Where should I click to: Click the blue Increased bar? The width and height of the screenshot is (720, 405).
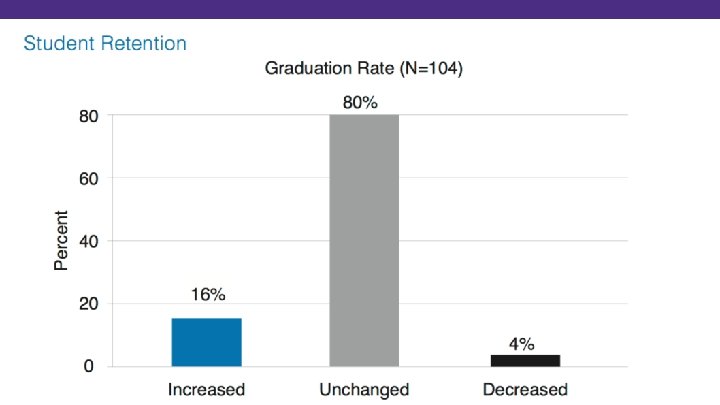tap(207, 342)
